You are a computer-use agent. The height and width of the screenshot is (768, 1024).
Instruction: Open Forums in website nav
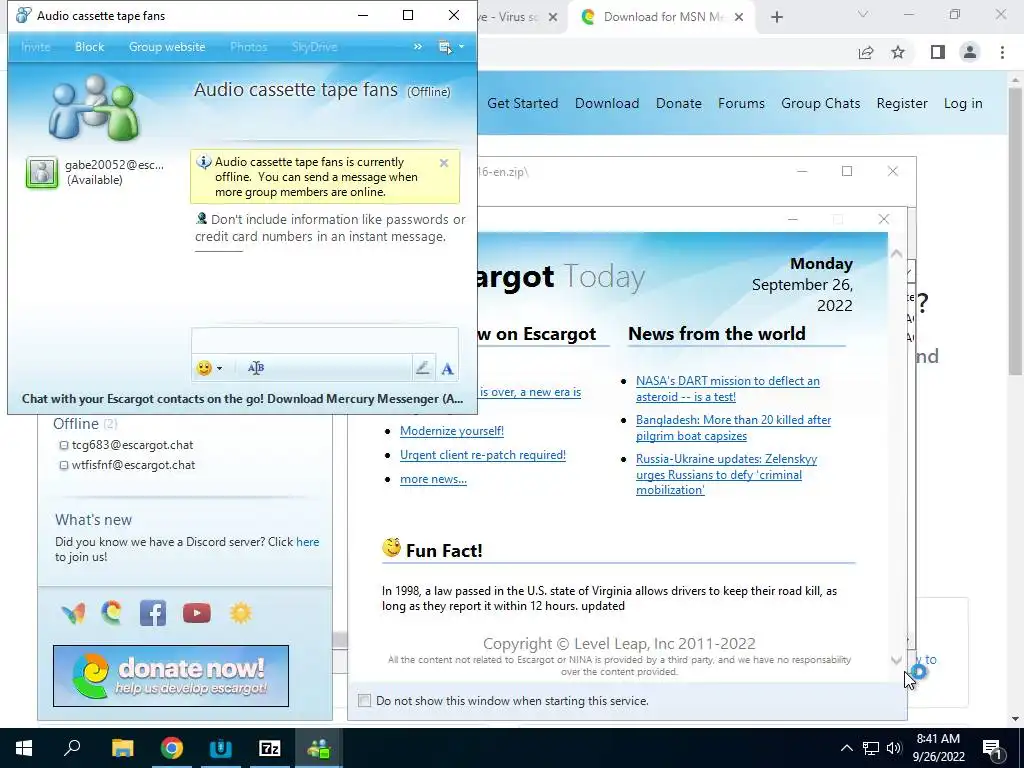pos(741,103)
